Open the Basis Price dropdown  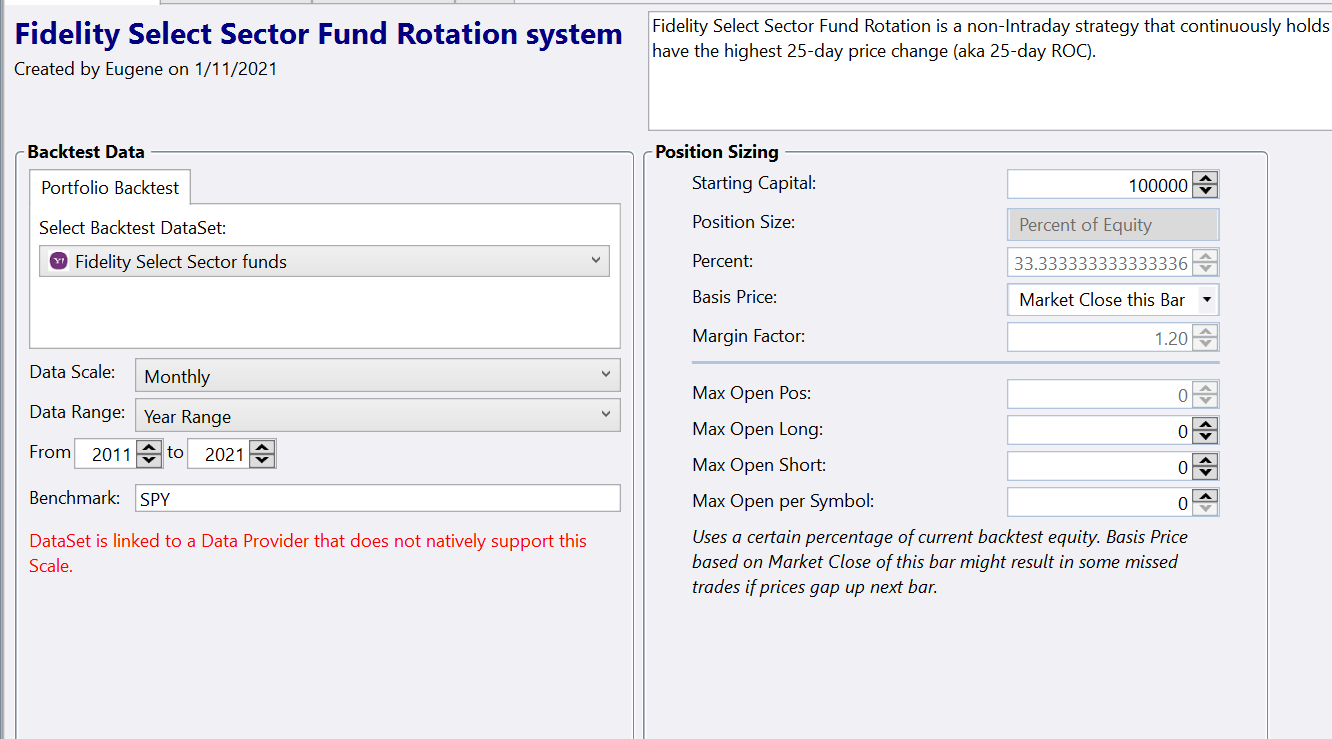1207,300
